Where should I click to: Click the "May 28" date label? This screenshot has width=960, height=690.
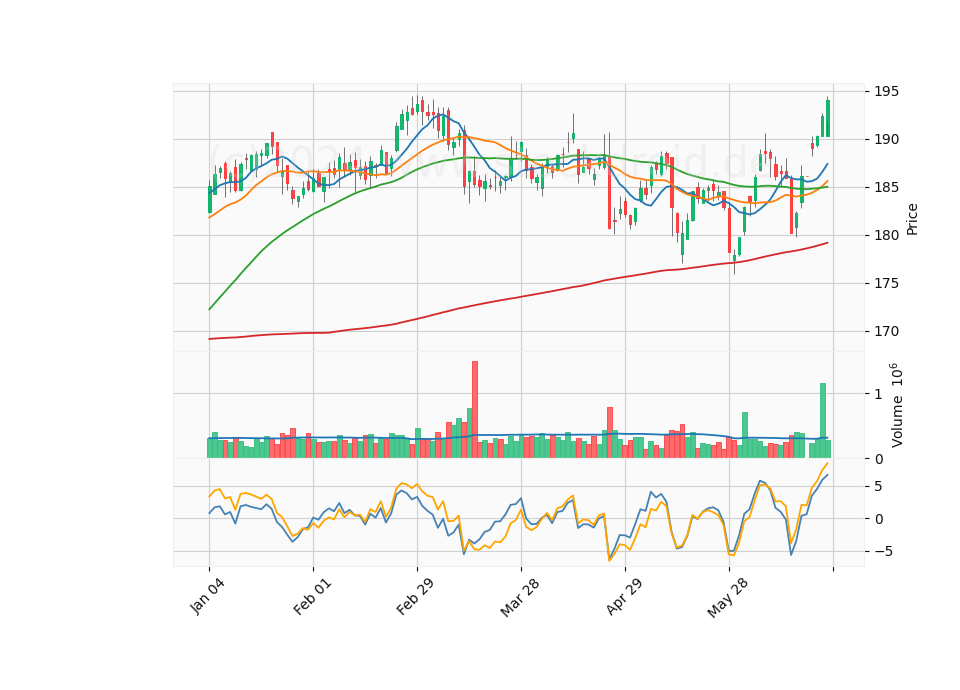pyautogui.click(x=727, y=597)
